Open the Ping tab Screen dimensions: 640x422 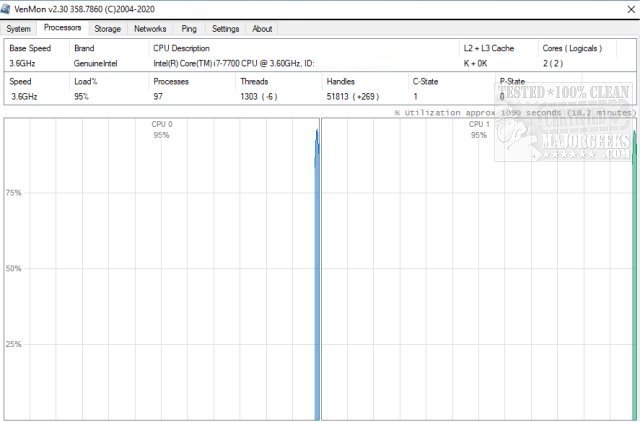tap(189, 29)
